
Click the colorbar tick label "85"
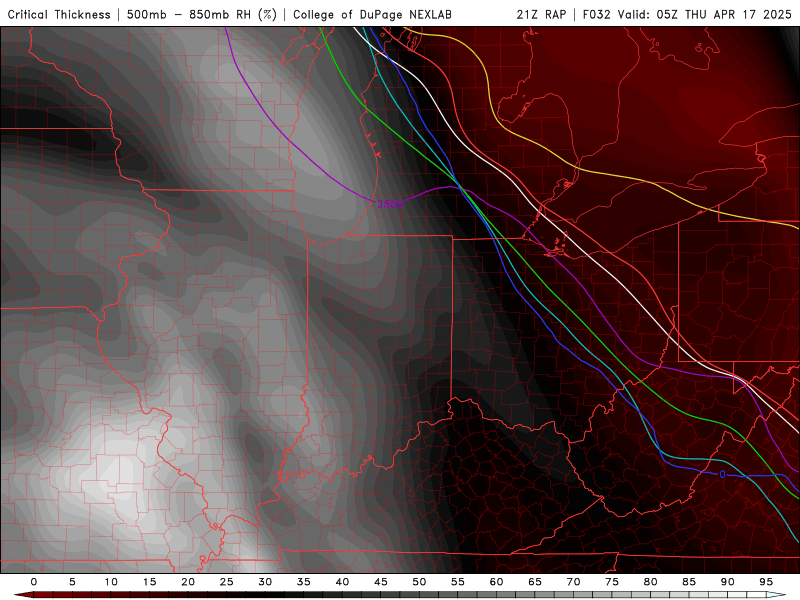click(x=689, y=582)
